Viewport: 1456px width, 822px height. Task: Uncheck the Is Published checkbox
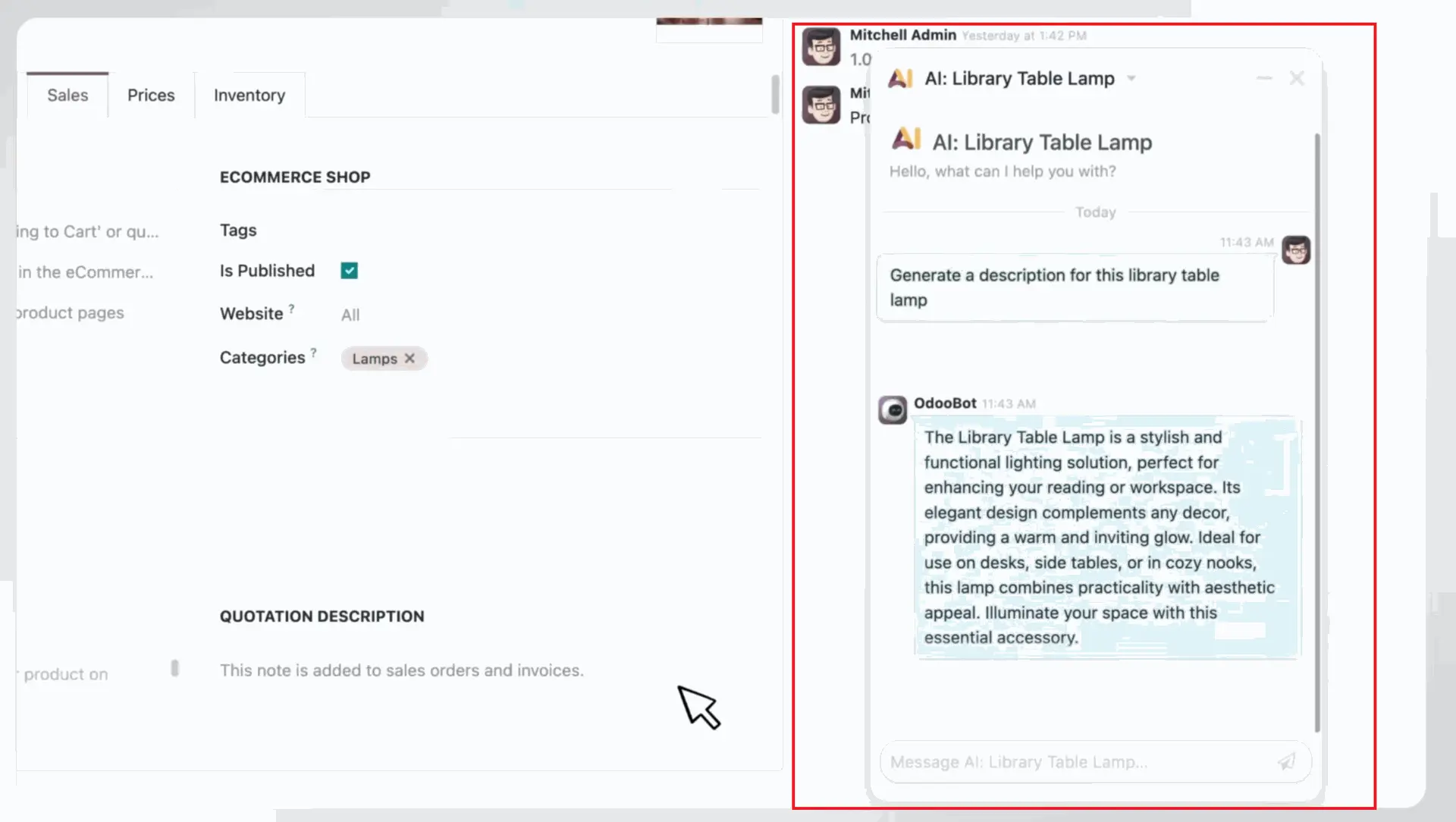pos(350,271)
